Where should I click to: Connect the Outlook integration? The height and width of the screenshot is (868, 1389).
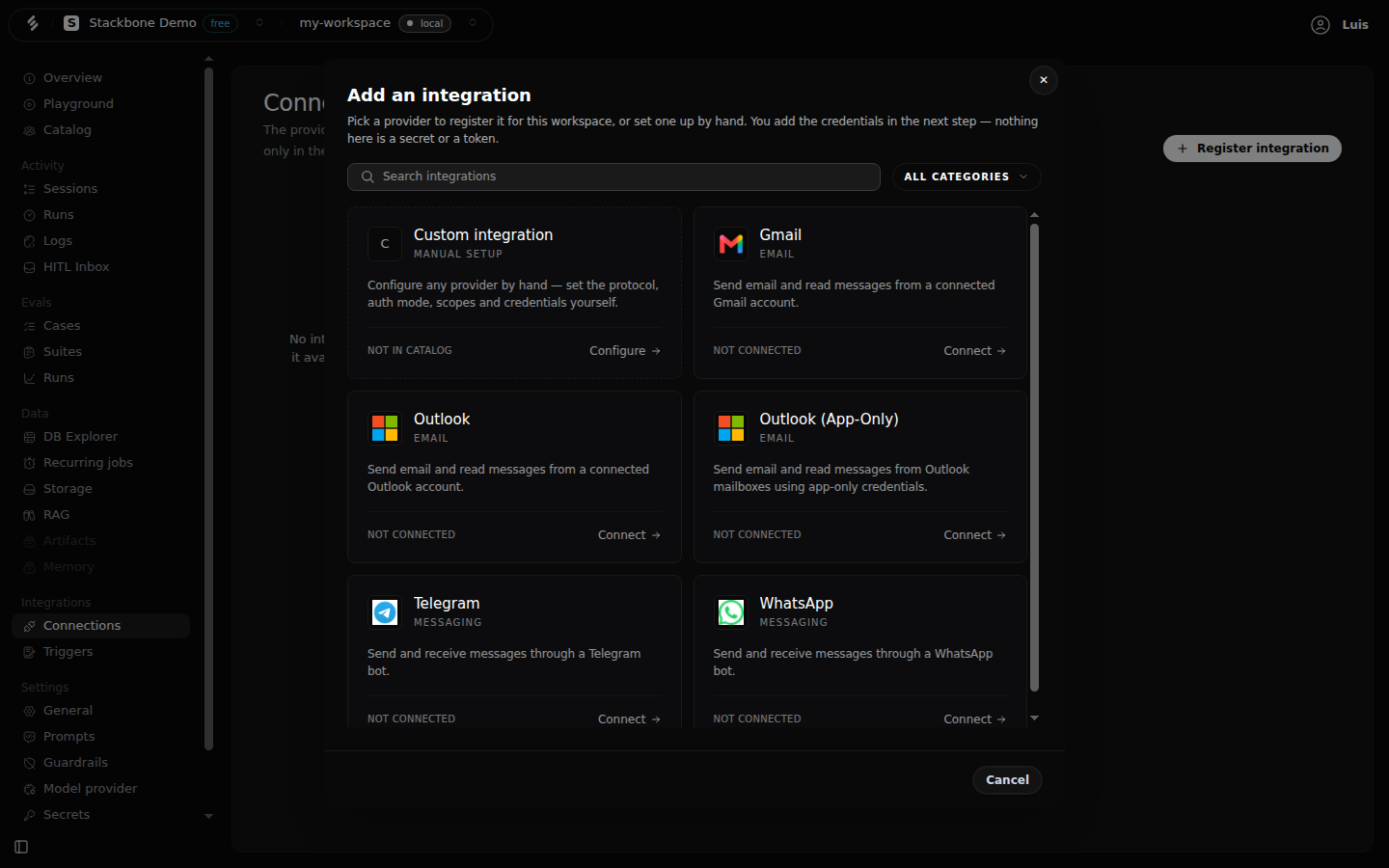[629, 535]
